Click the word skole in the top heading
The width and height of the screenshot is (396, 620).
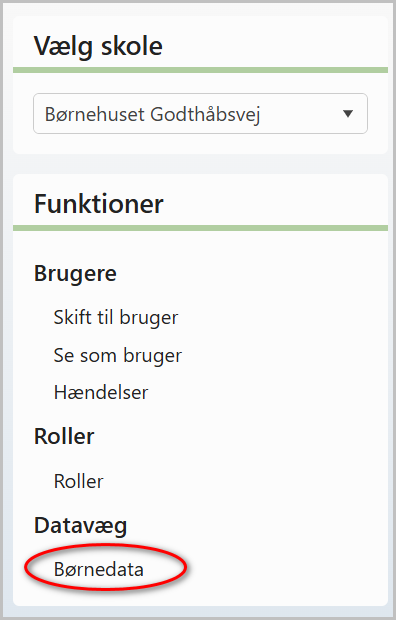(x=132, y=46)
